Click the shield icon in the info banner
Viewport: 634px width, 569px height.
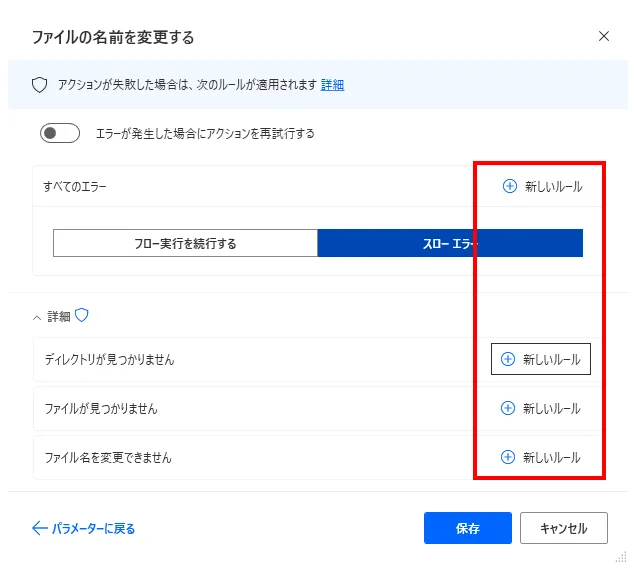40,85
